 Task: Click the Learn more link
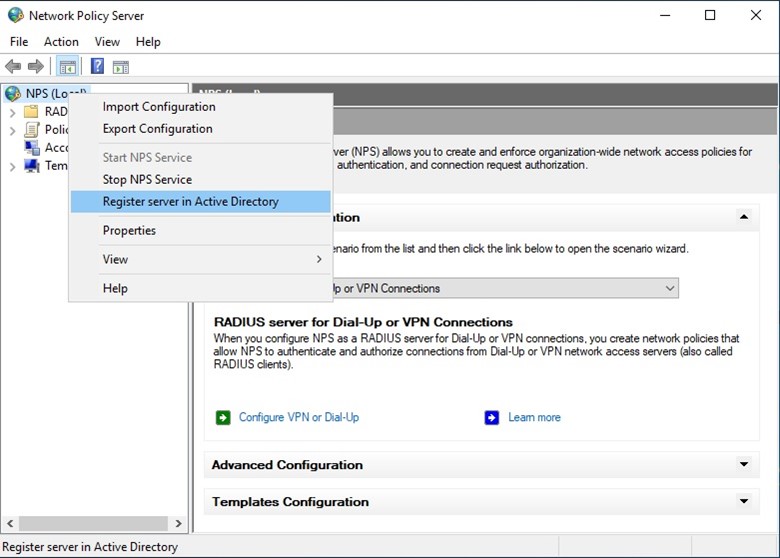(534, 417)
